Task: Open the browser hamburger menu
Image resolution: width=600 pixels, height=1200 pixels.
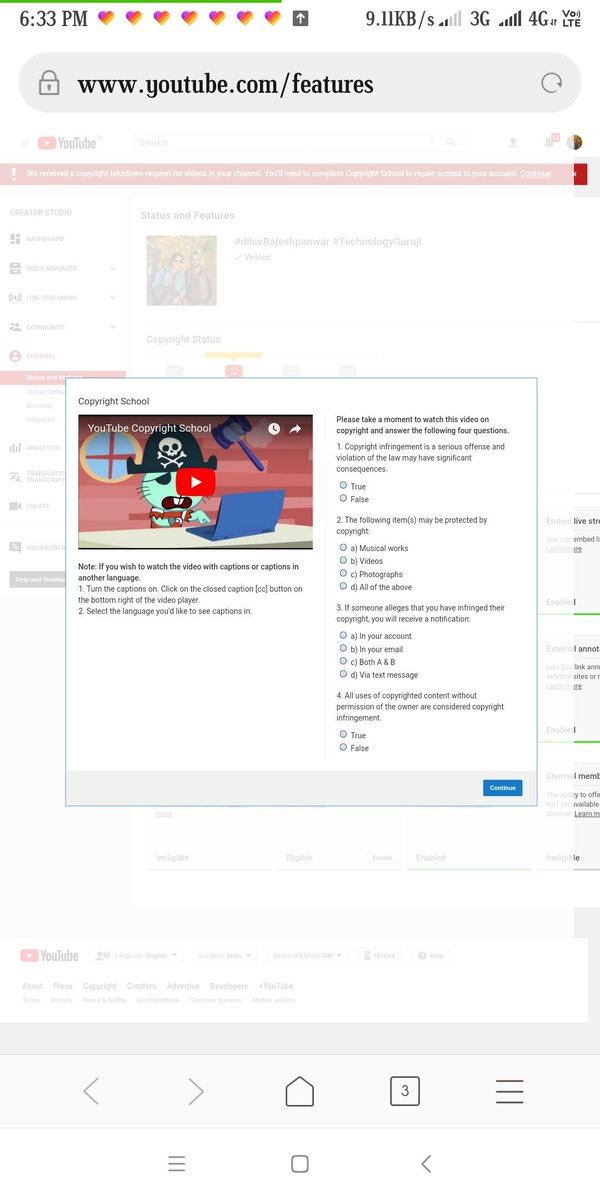Action: click(x=510, y=1091)
